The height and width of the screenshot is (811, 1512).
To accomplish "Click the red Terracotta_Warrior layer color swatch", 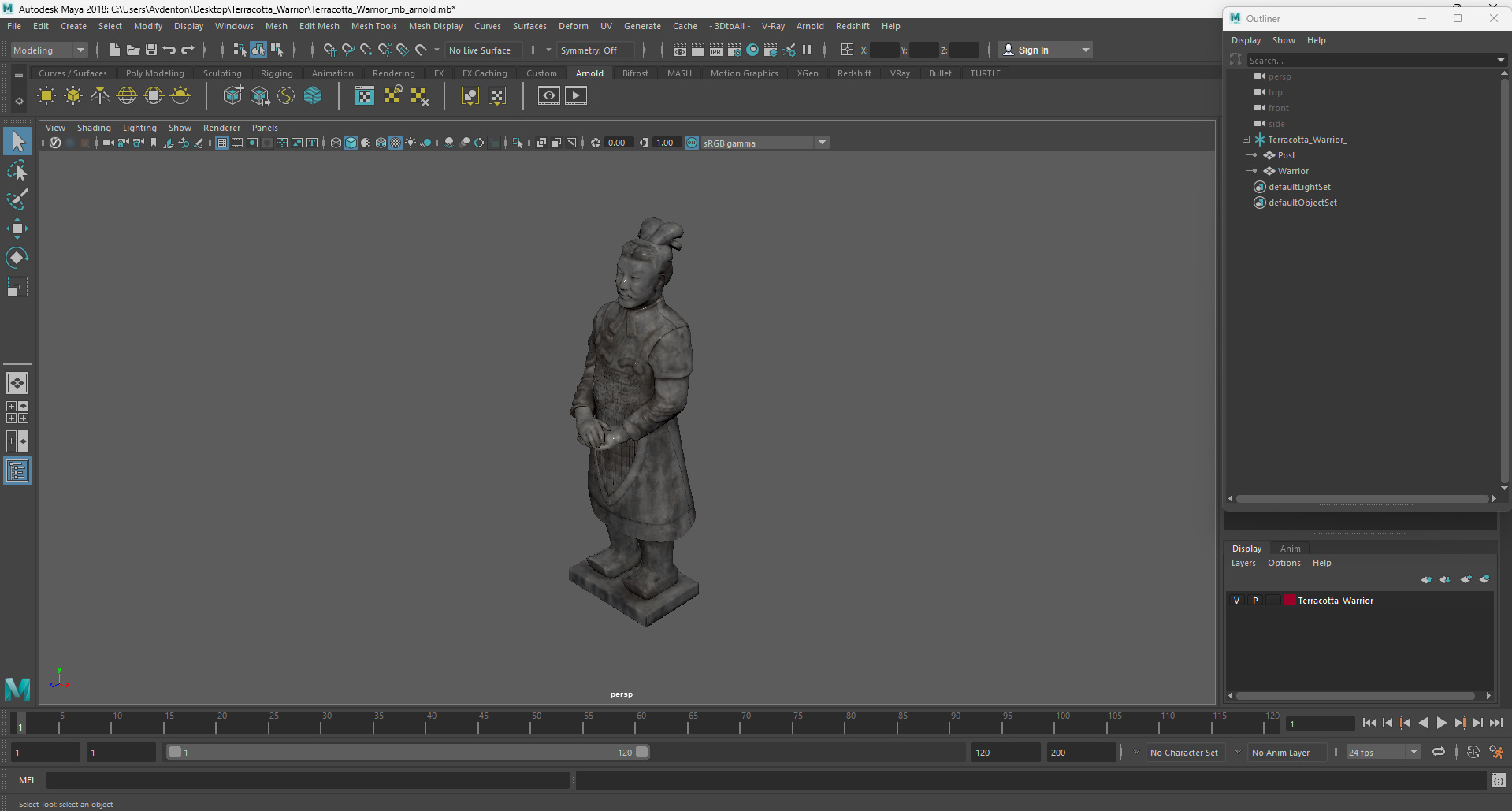I will 1290,601.
